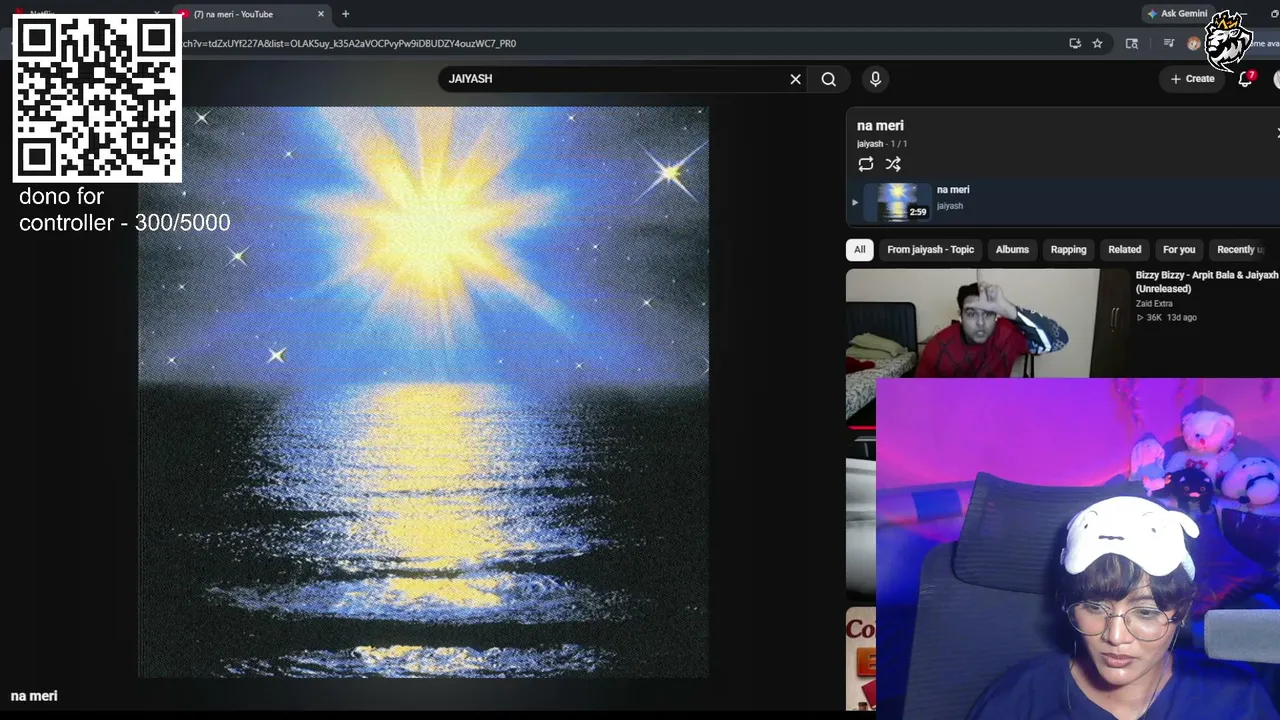Click the install app icon in address bar
This screenshot has height=720, width=1280.
point(1075,44)
